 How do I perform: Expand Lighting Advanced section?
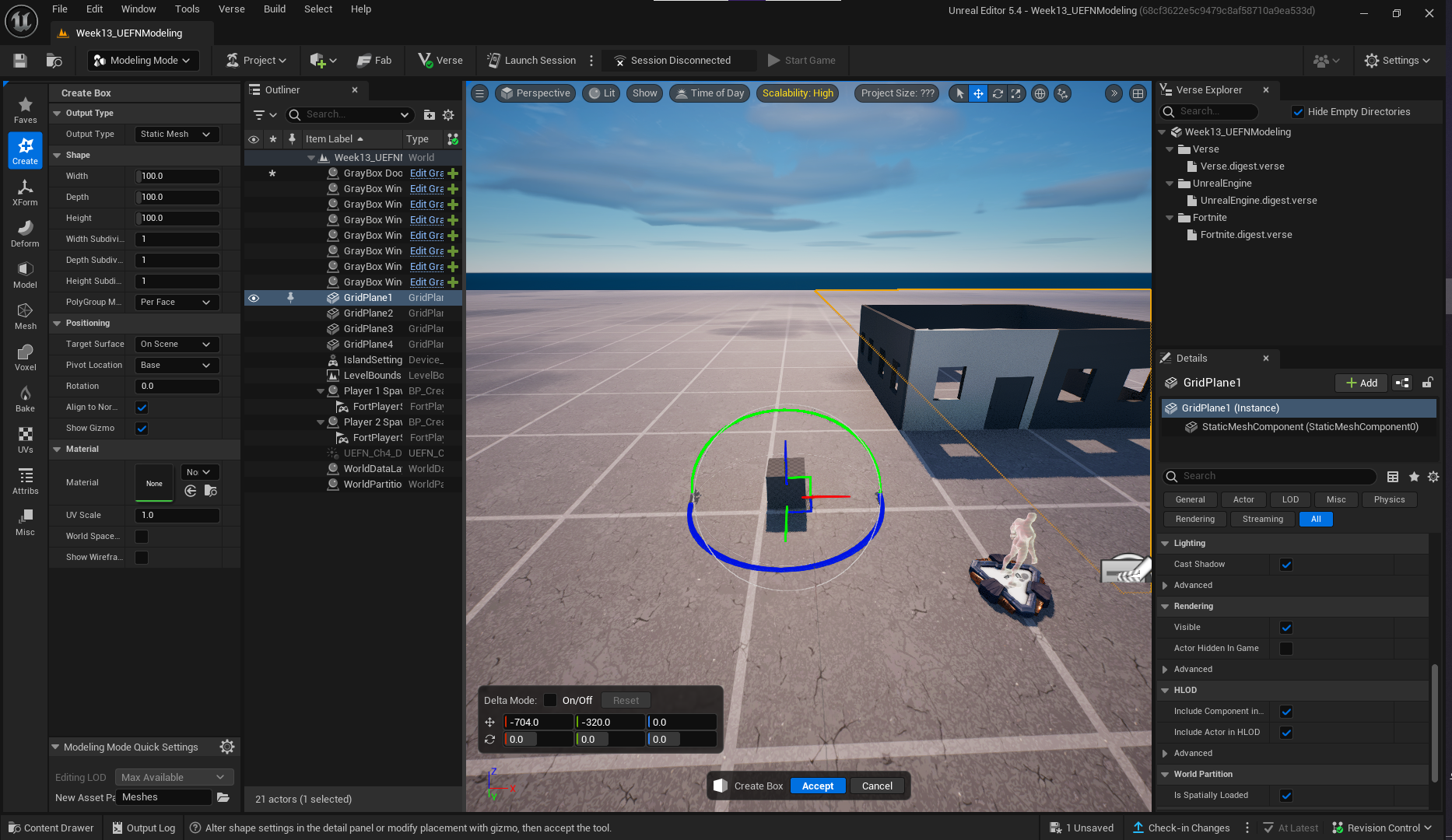coord(1165,586)
